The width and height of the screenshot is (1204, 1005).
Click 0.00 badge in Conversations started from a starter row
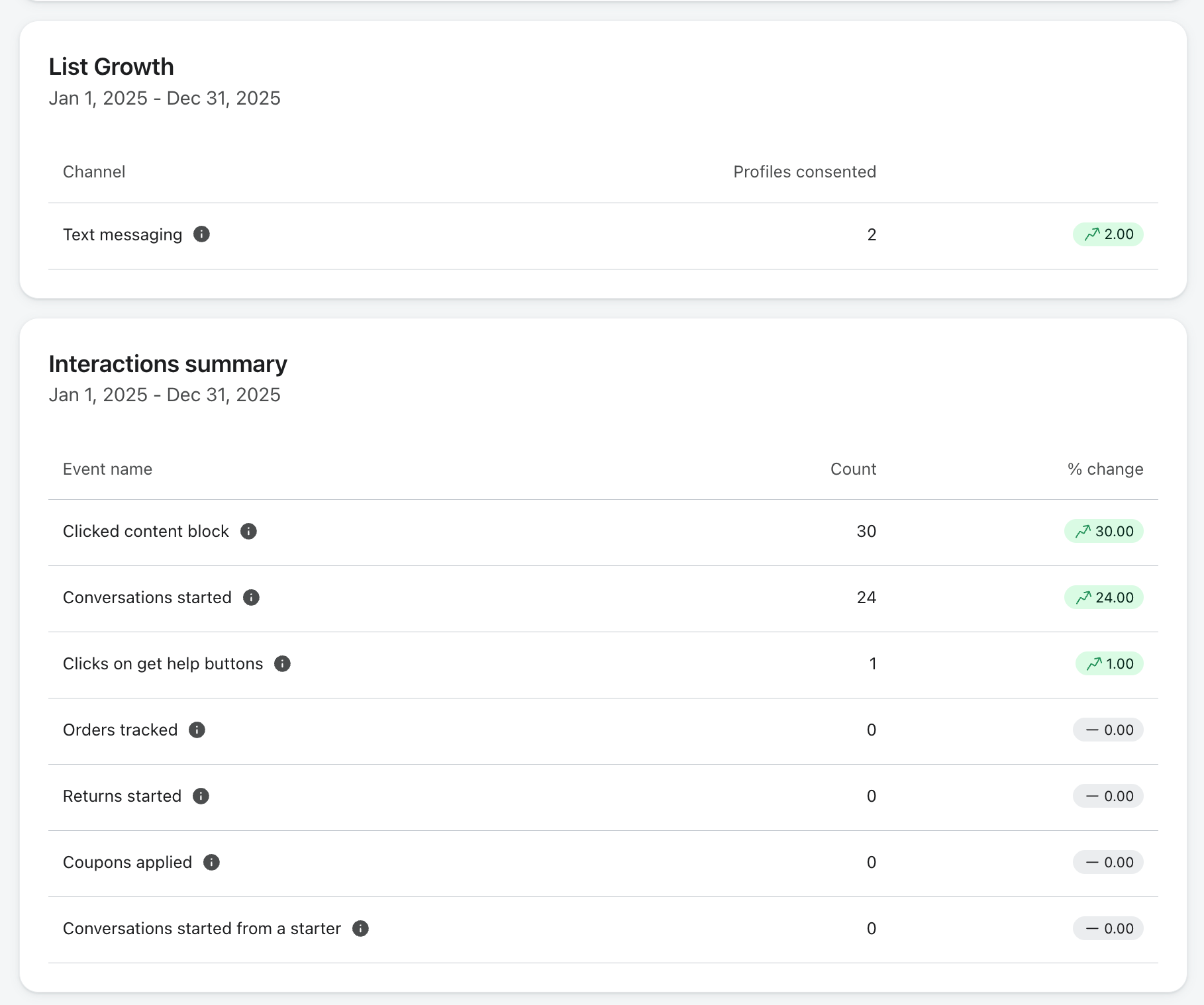(1108, 929)
